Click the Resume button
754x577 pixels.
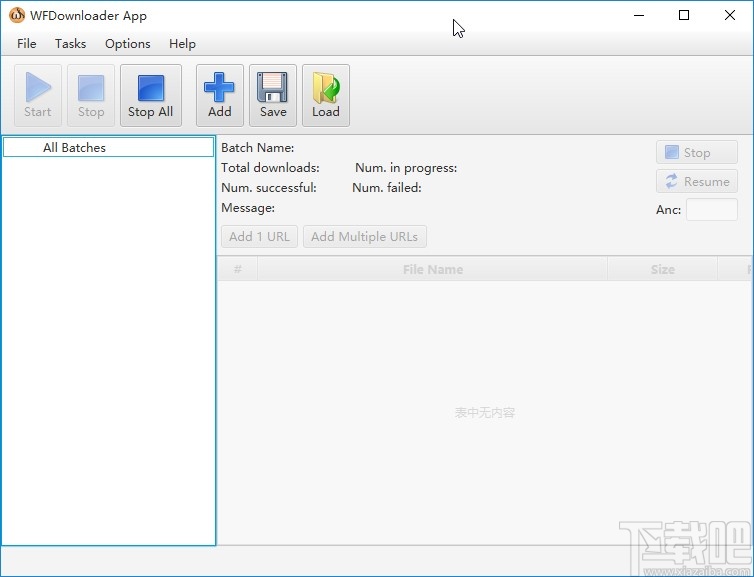[x=697, y=182]
